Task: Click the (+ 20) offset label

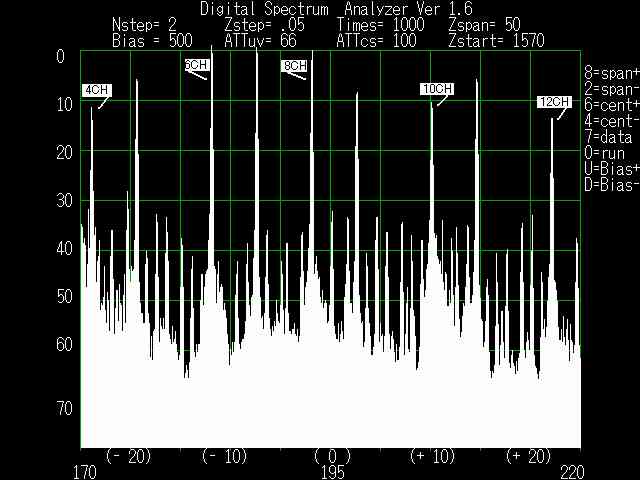Action: coord(529,456)
